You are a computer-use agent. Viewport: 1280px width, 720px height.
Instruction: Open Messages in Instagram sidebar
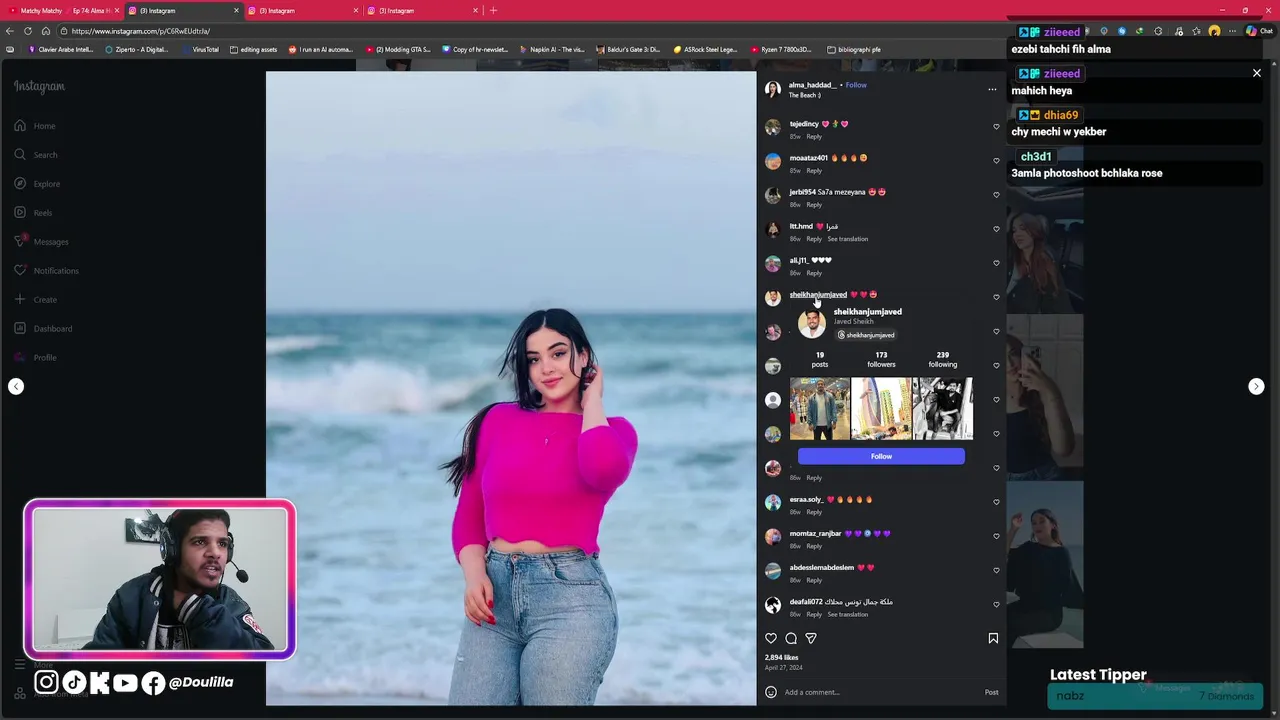(41, 242)
